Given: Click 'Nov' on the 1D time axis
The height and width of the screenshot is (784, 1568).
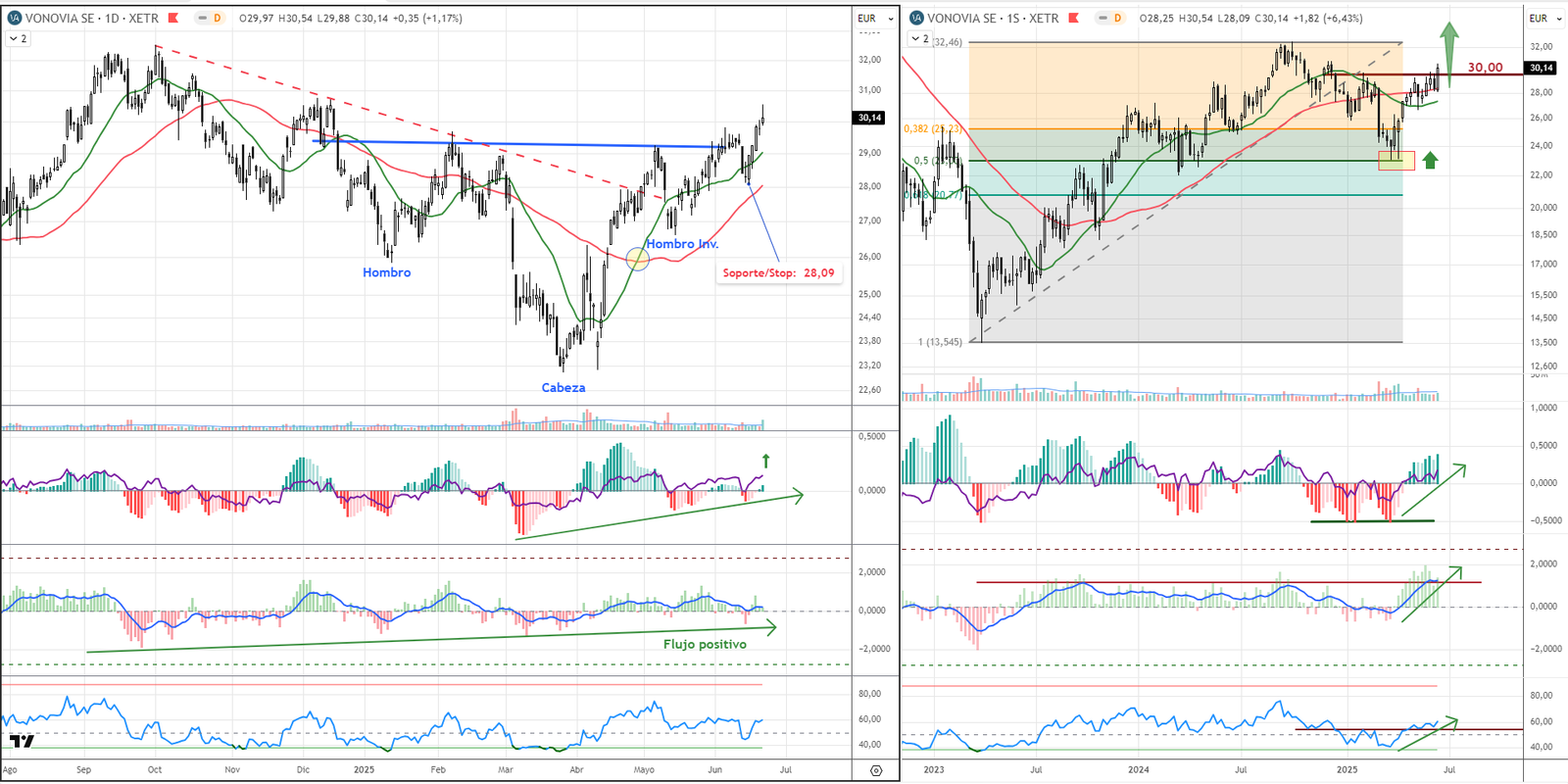Looking at the screenshot, I should pos(232,770).
